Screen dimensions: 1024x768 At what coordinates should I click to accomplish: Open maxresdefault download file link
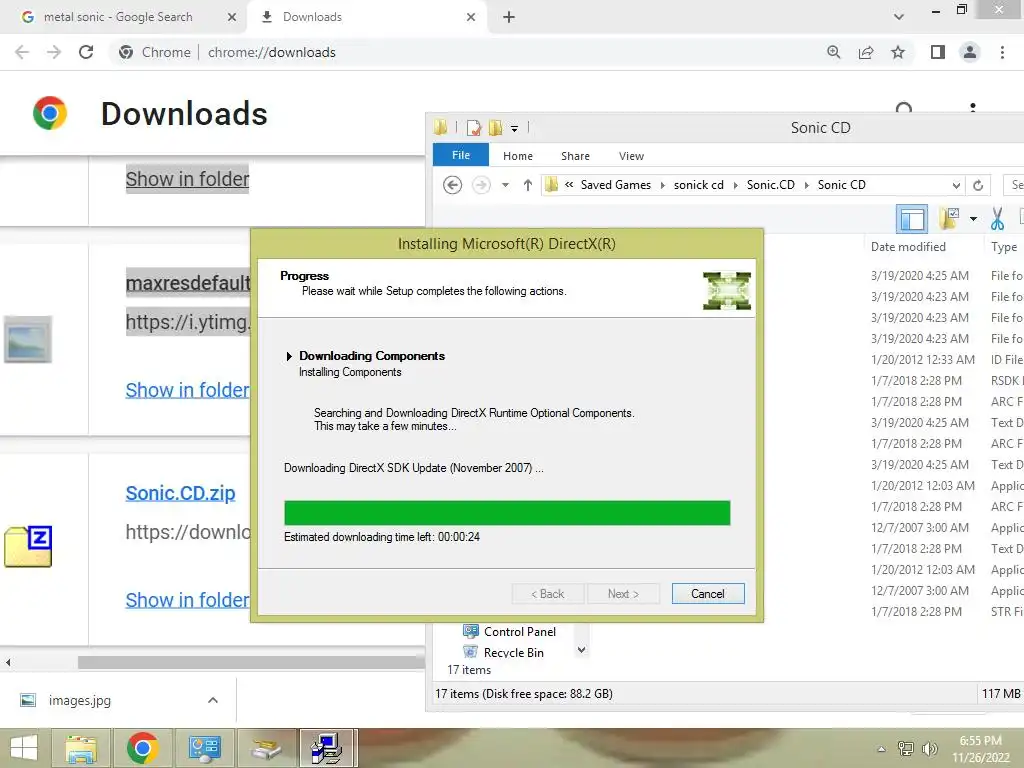pos(188,283)
